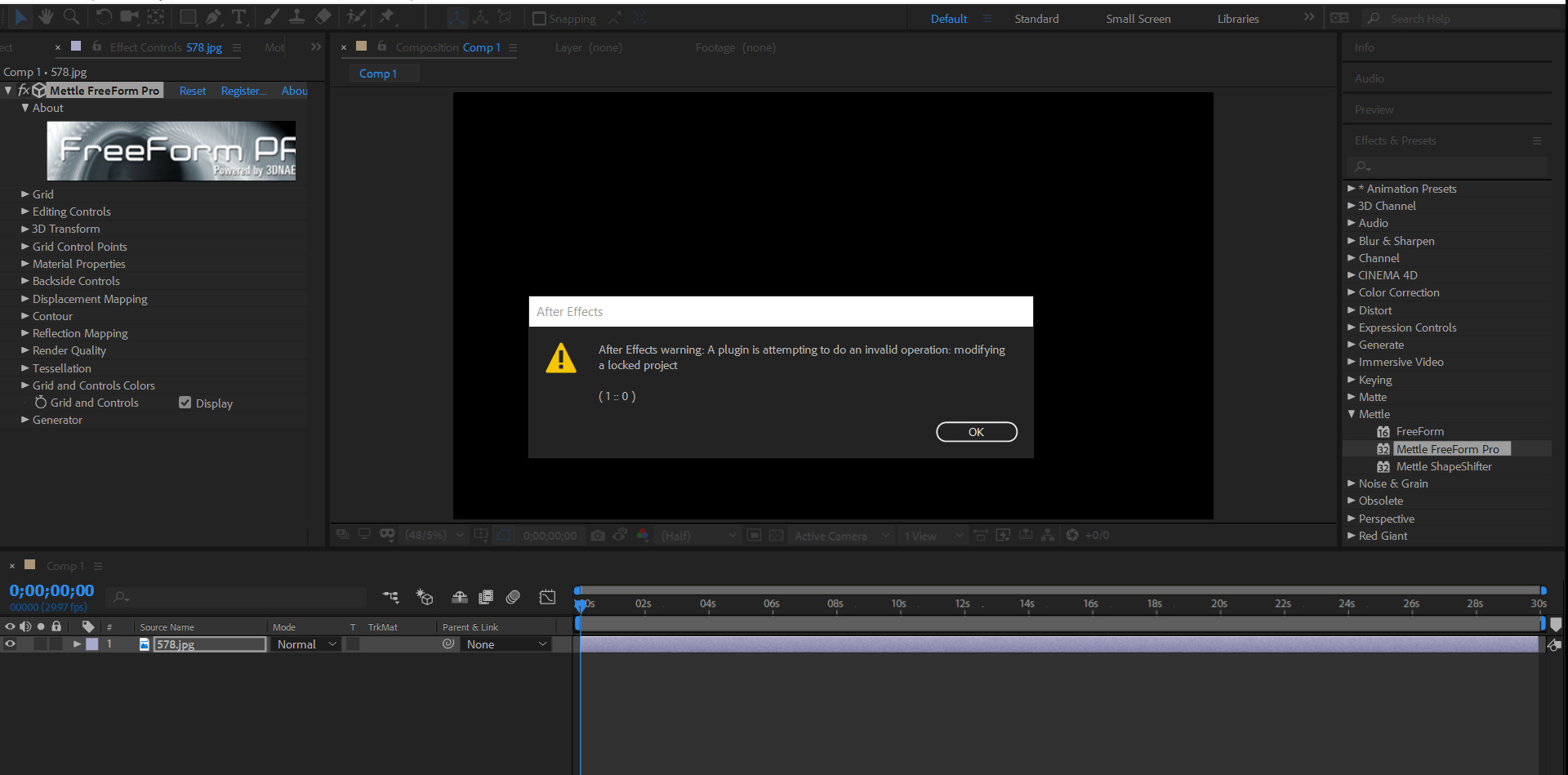The image size is (1568, 775).
Task: Select the Pen tool
Action: point(214,16)
